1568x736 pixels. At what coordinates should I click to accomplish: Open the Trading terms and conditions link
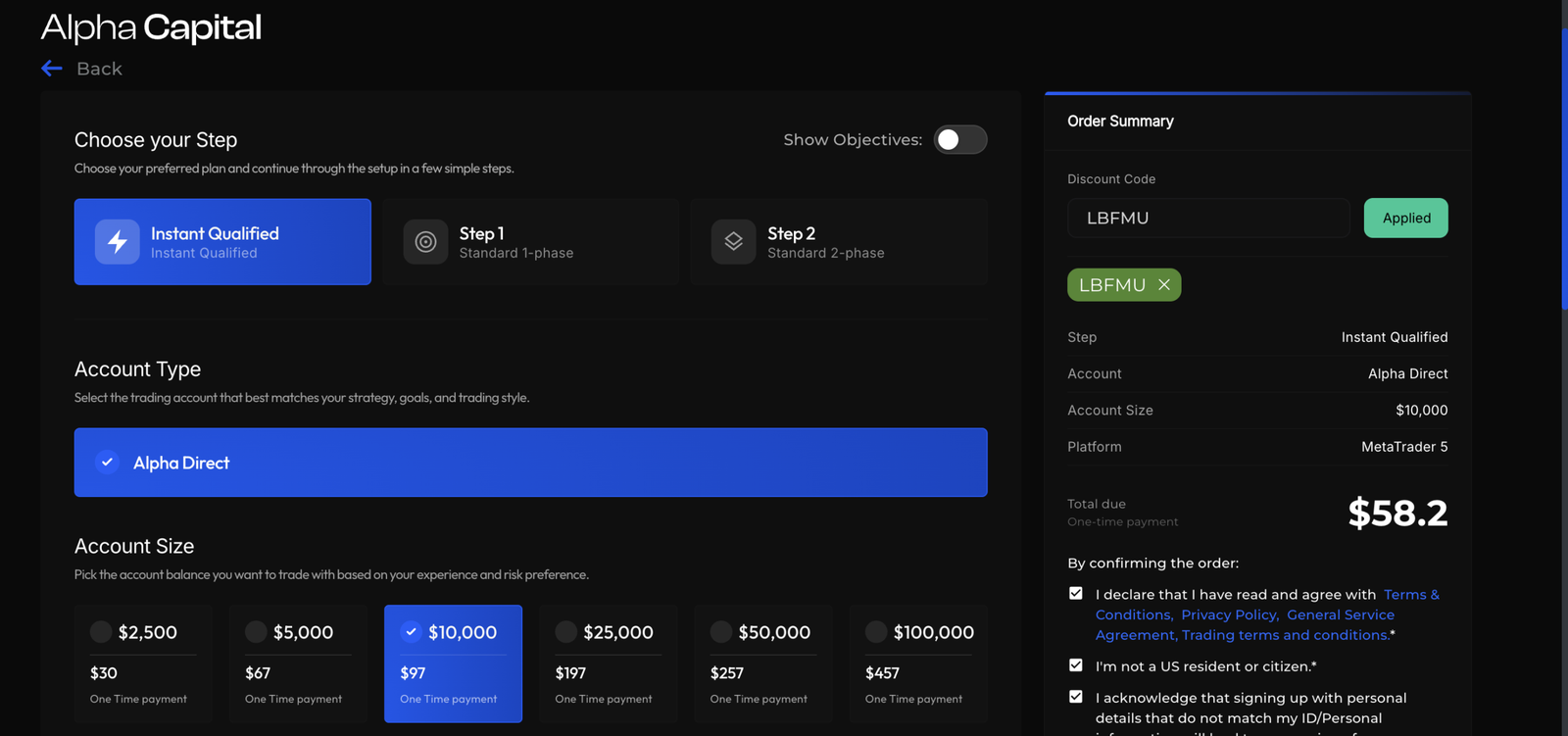pyautogui.click(x=1284, y=635)
